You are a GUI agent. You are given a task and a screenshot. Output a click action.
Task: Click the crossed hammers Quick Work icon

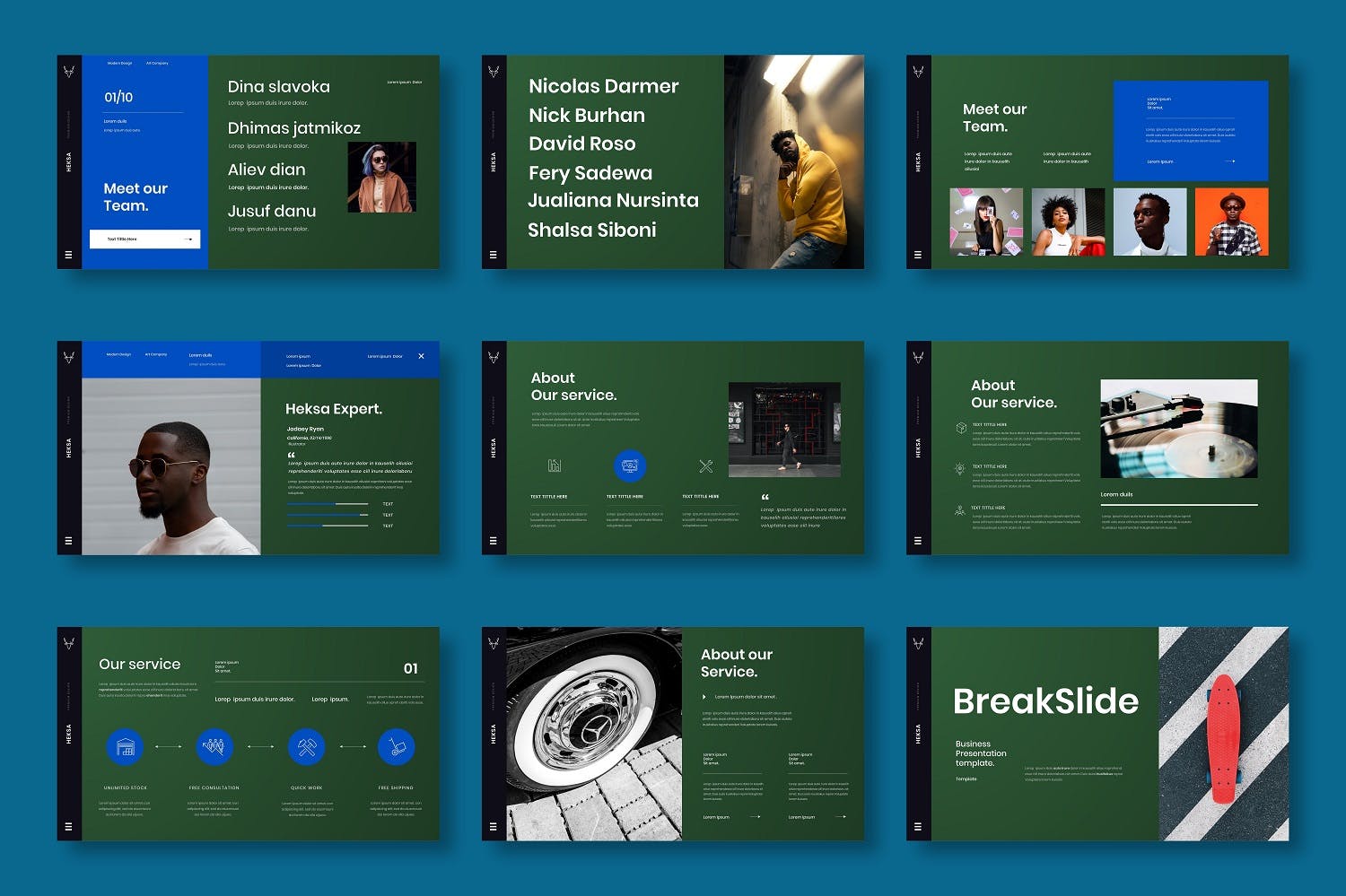(x=306, y=746)
